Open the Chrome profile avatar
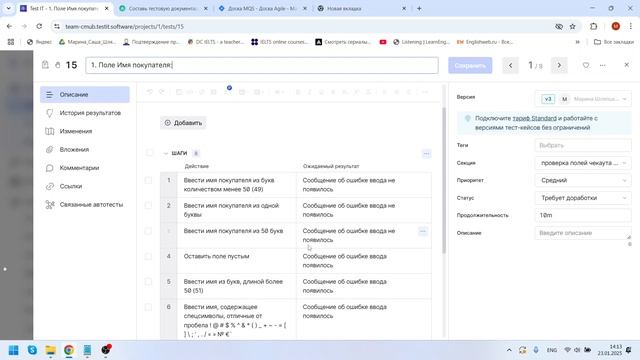Image resolution: width=640 pixels, height=360 pixels. 616,26
